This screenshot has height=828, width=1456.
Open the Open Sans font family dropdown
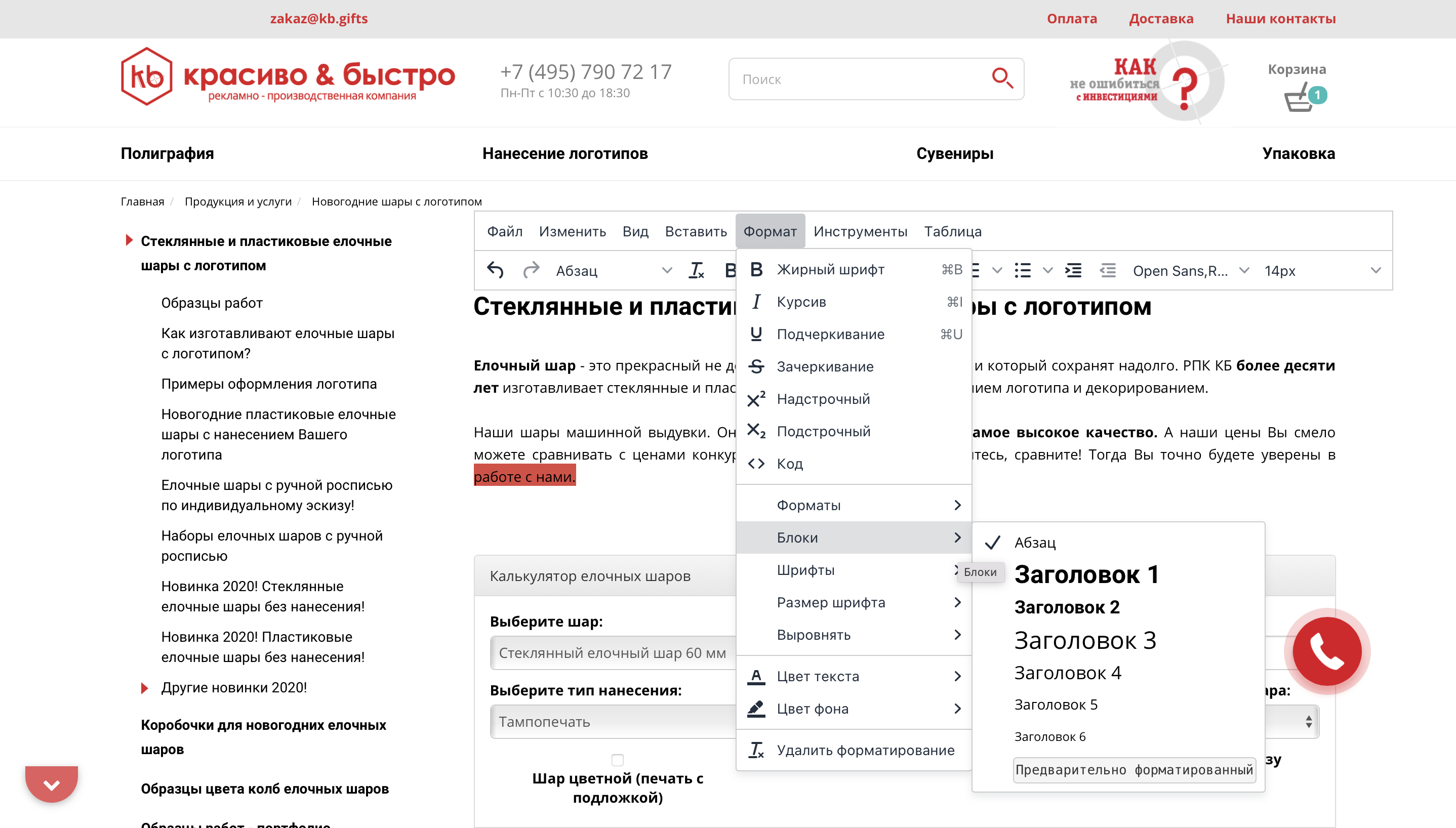(1190, 271)
